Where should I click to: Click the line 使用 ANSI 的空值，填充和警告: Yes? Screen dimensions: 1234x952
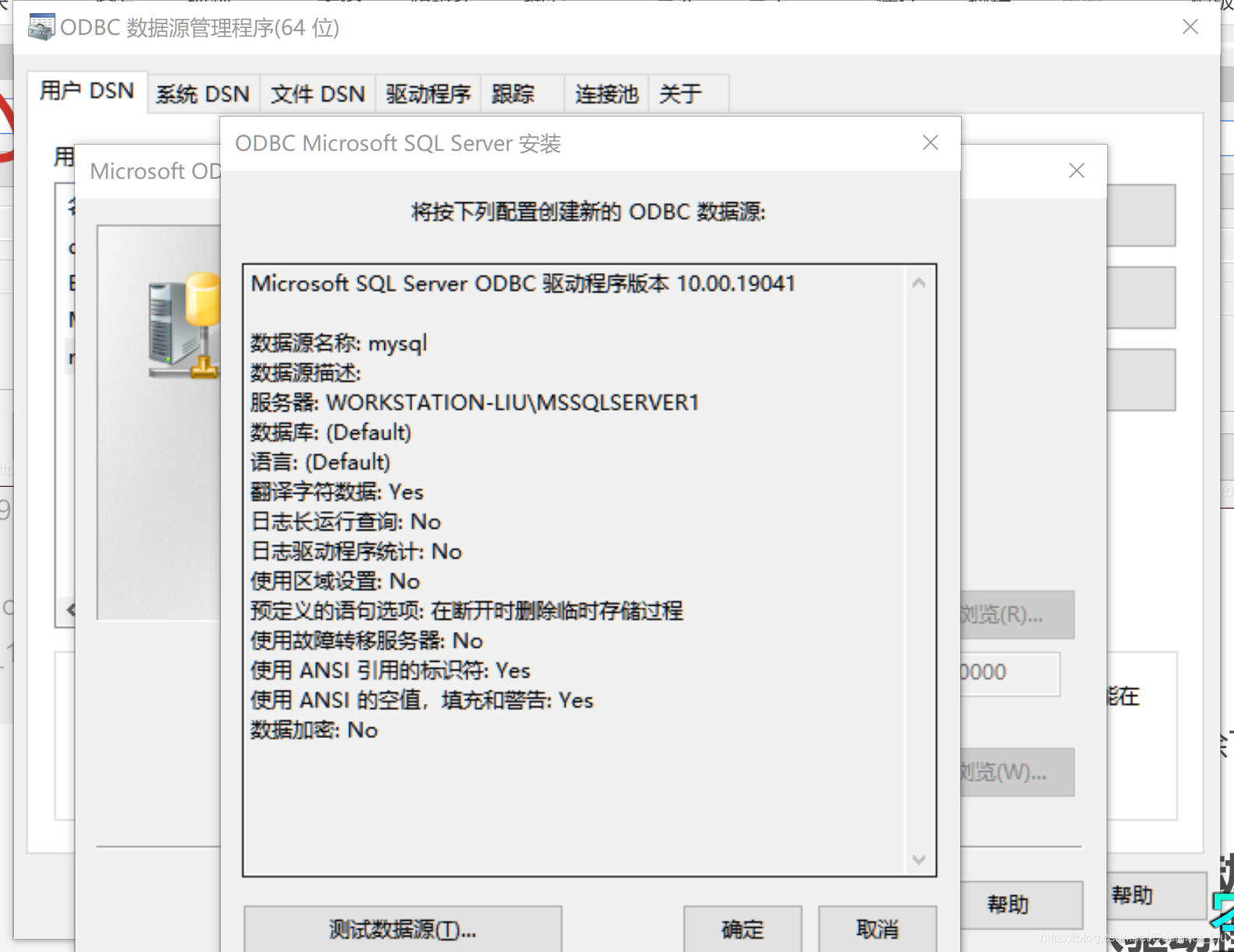point(422,701)
